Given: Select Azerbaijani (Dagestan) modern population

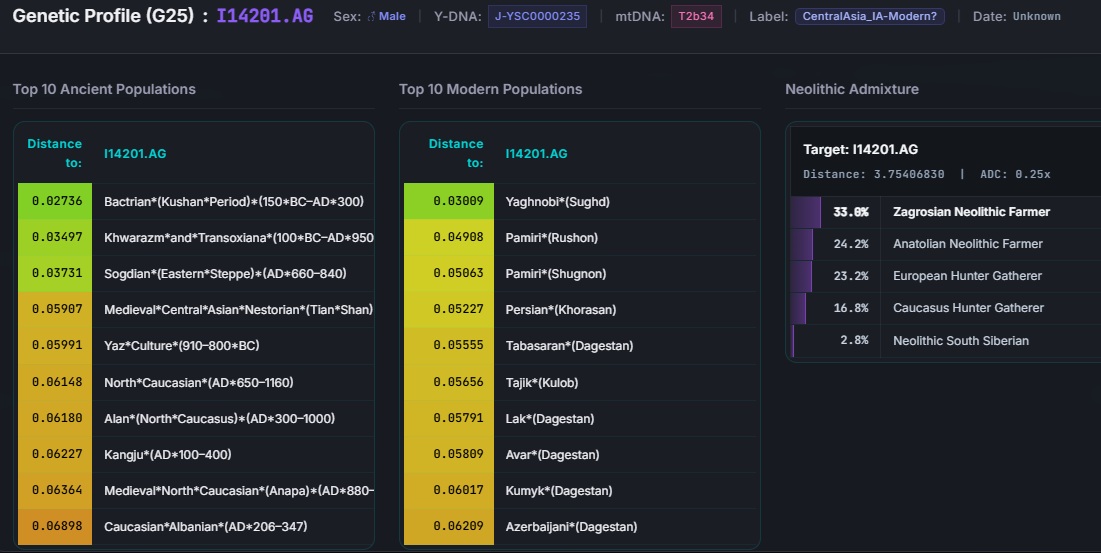Looking at the screenshot, I should 580,526.
